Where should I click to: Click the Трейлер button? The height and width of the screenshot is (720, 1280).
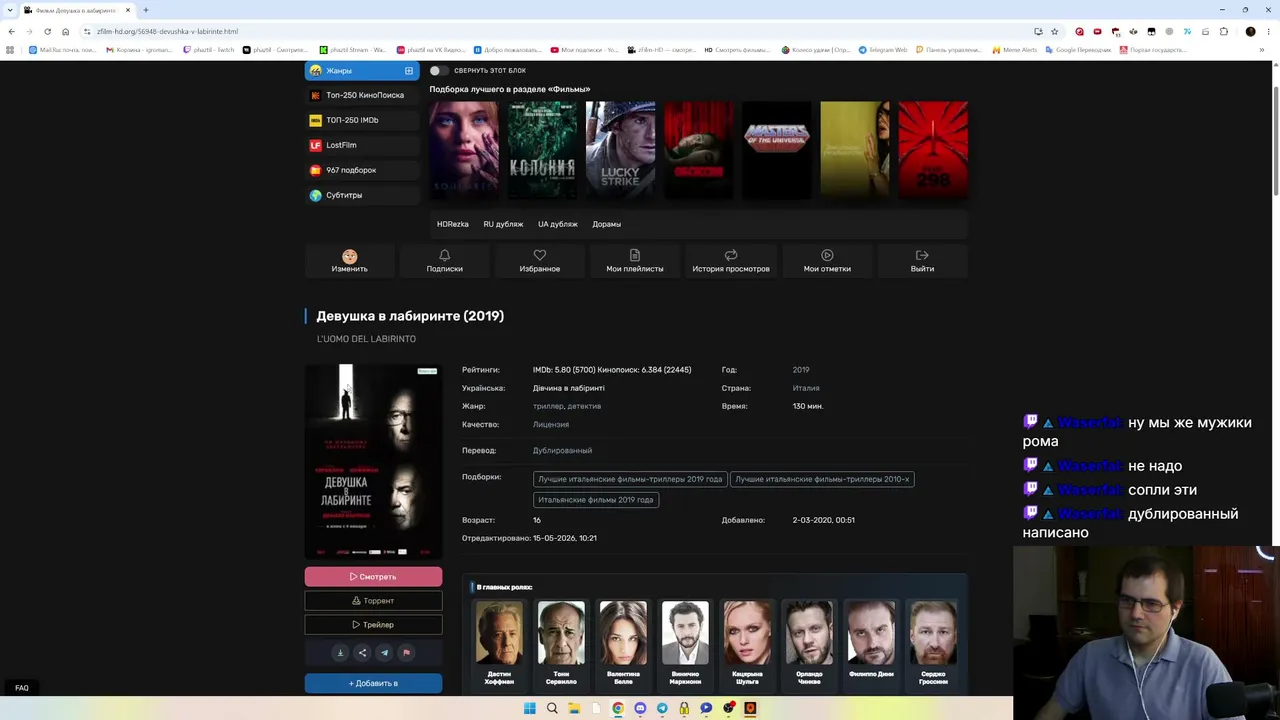tap(373, 625)
